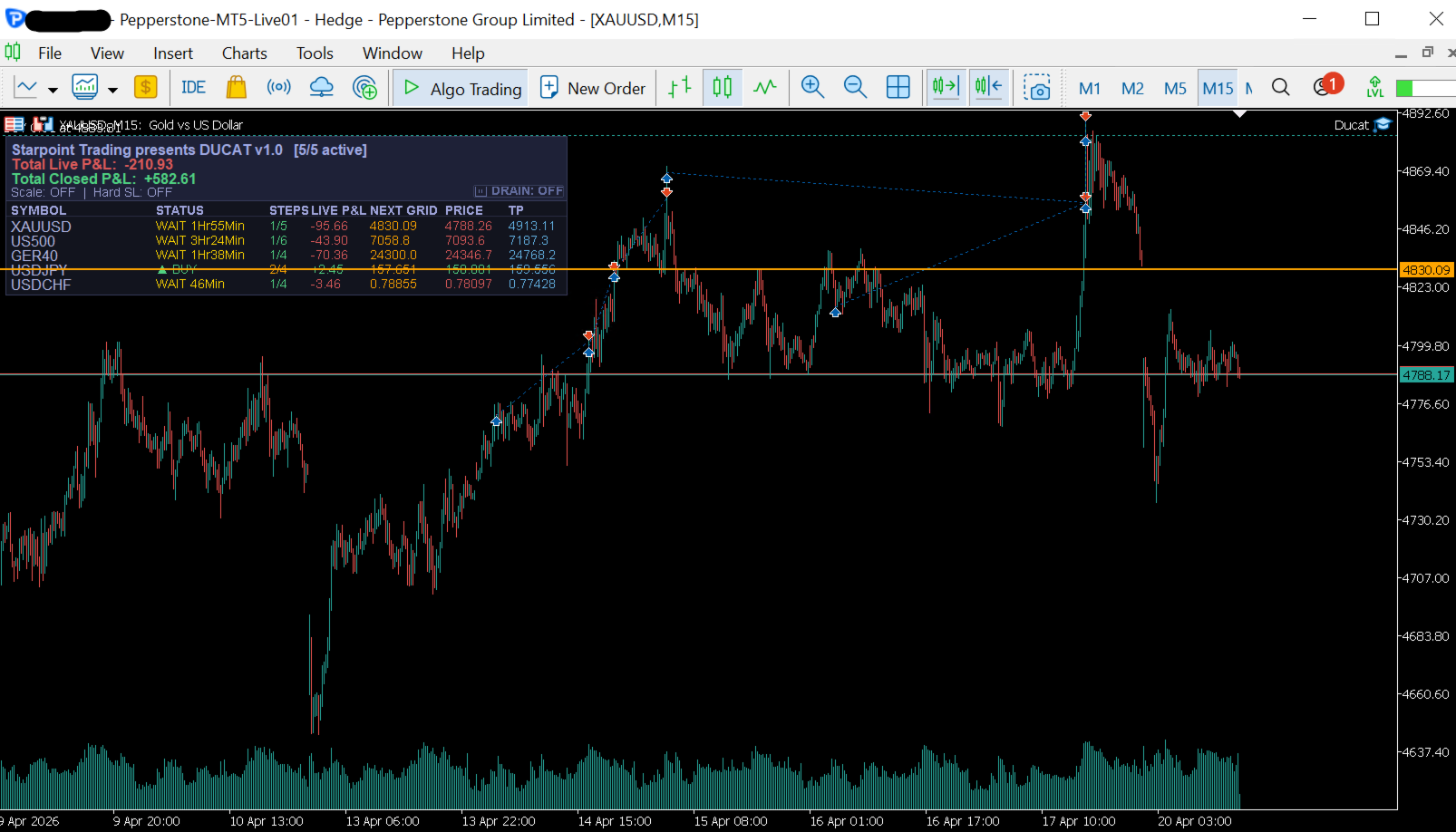Toggle the DRAIN: OFF switch

coord(519,191)
